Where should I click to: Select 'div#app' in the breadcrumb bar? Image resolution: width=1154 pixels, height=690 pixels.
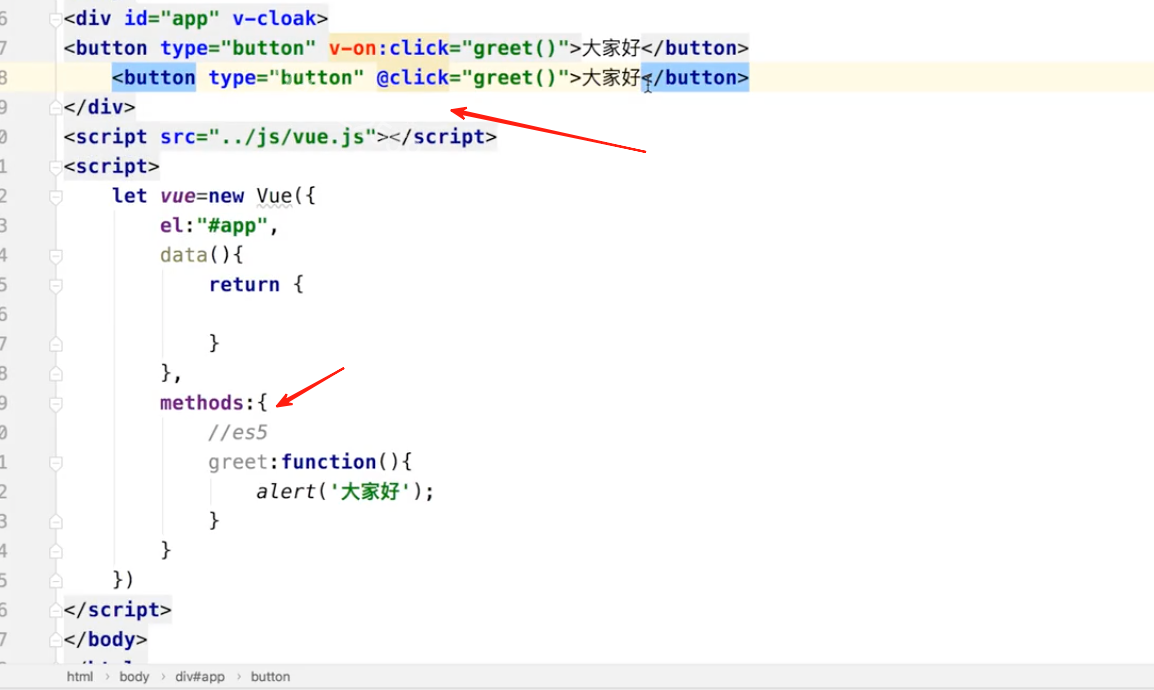pyautogui.click(x=199, y=677)
